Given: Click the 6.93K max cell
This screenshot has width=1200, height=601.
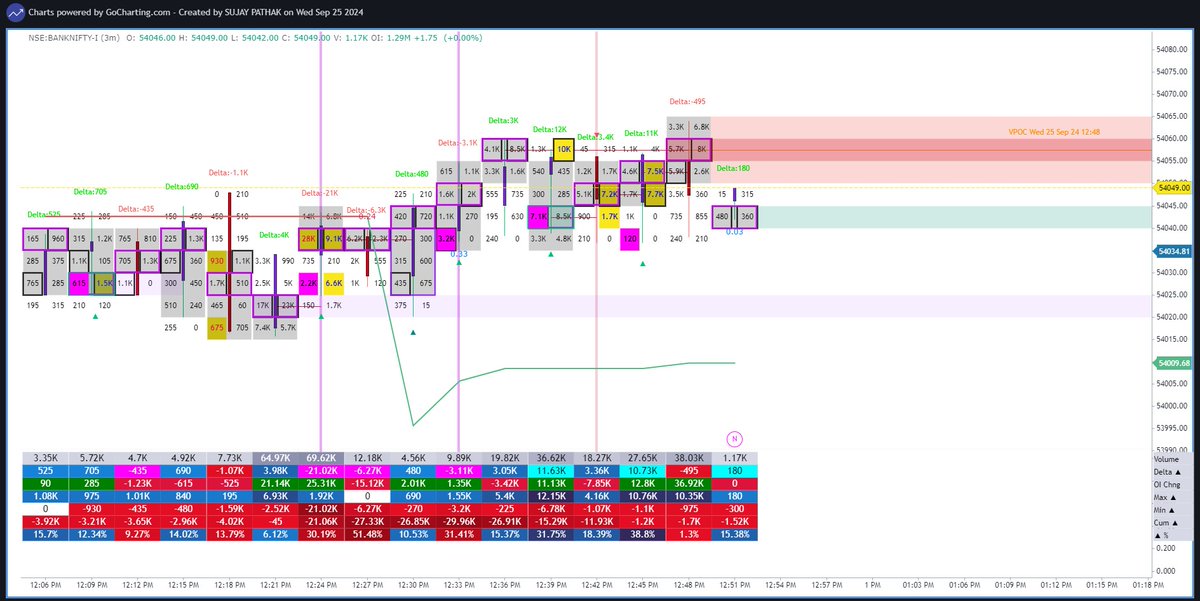Looking at the screenshot, I should tap(273, 497).
